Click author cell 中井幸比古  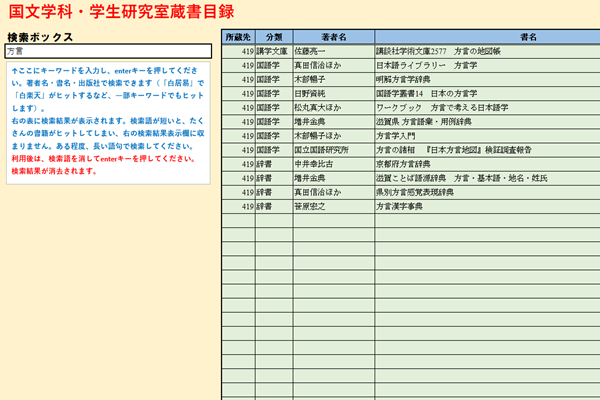tap(332, 164)
